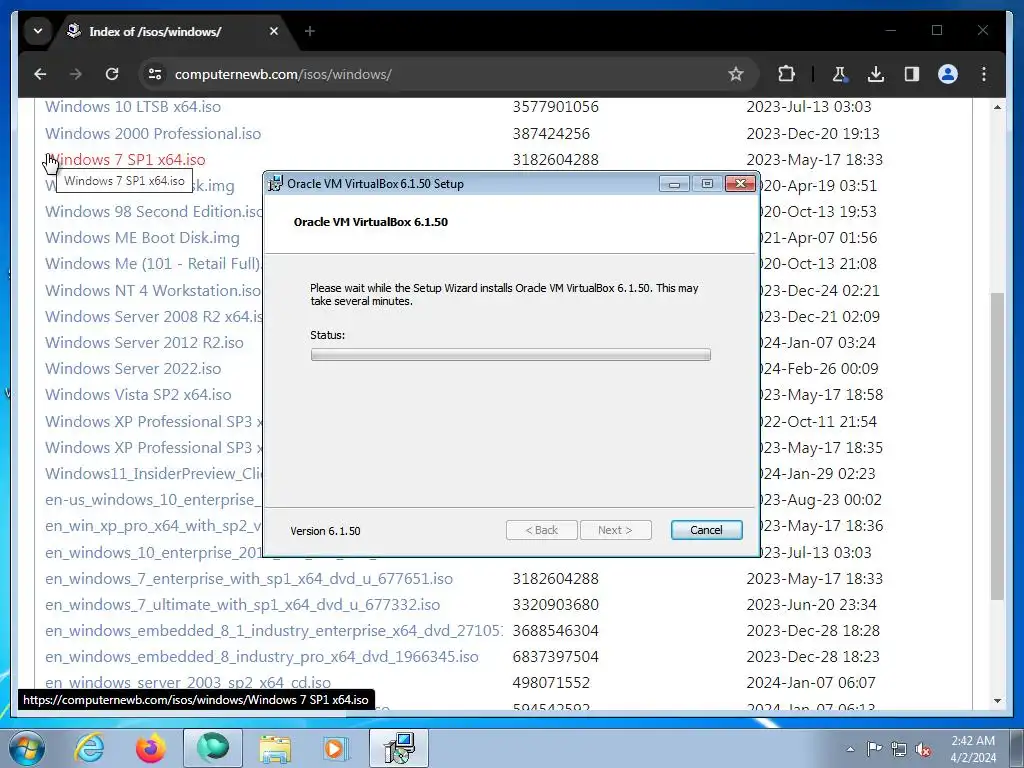
Task: Click date 2023-Dec-20 19:13
Action: 813,133
